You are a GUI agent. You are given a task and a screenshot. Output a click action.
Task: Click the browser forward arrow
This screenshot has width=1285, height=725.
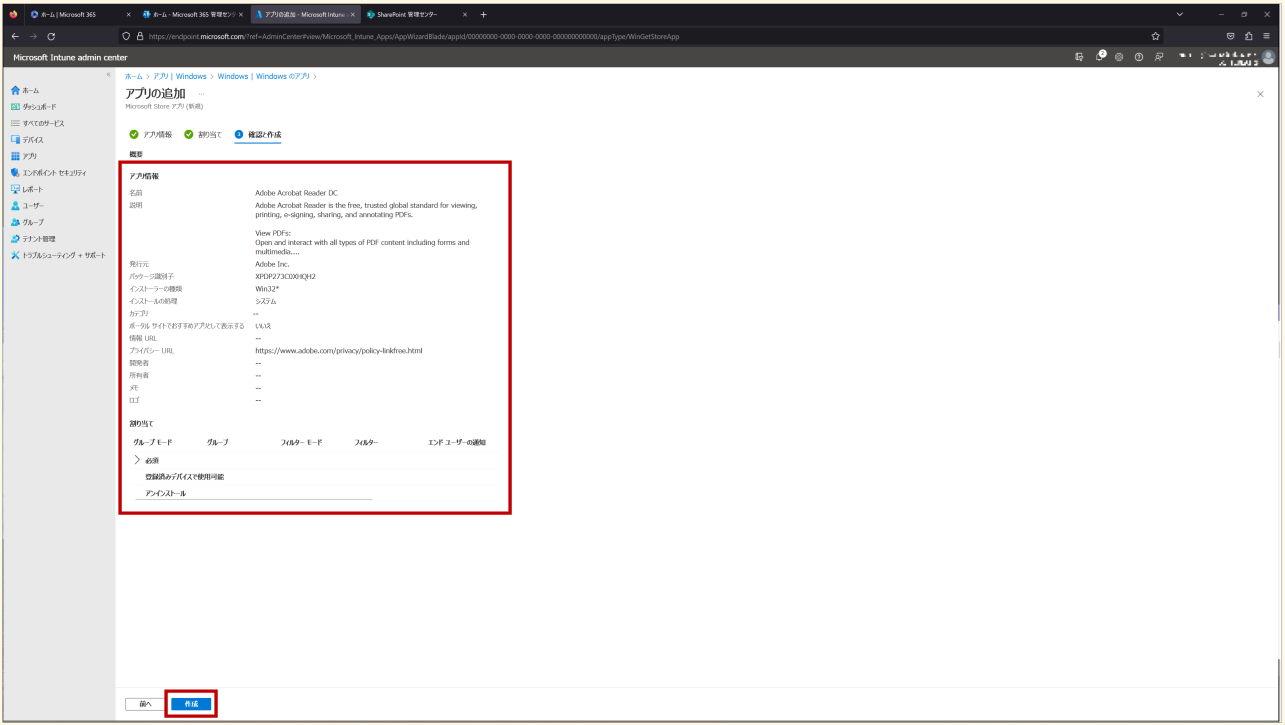pyautogui.click(x=32, y=36)
